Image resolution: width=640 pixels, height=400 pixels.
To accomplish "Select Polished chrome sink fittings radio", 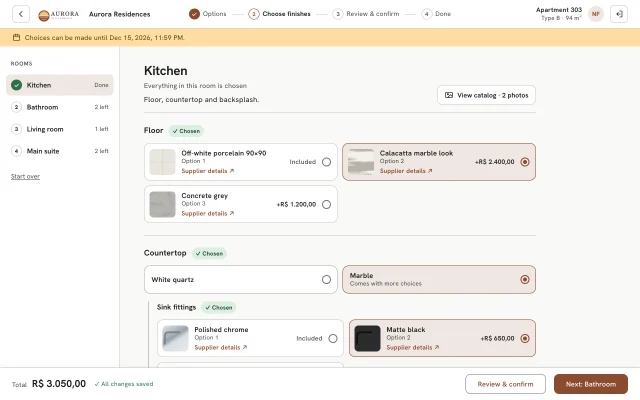I will coord(333,338).
